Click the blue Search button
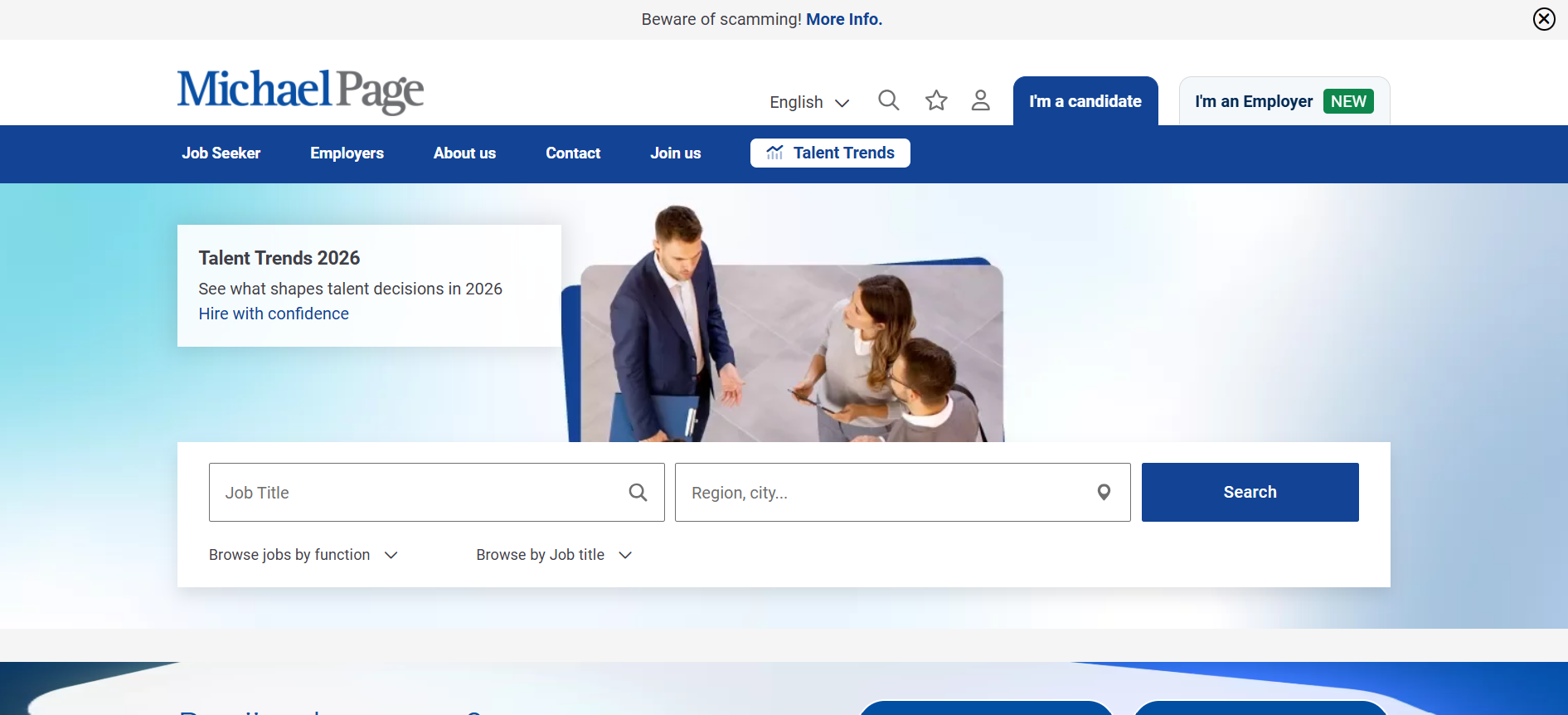This screenshot has height=715, width=1568. (1250, 492)
